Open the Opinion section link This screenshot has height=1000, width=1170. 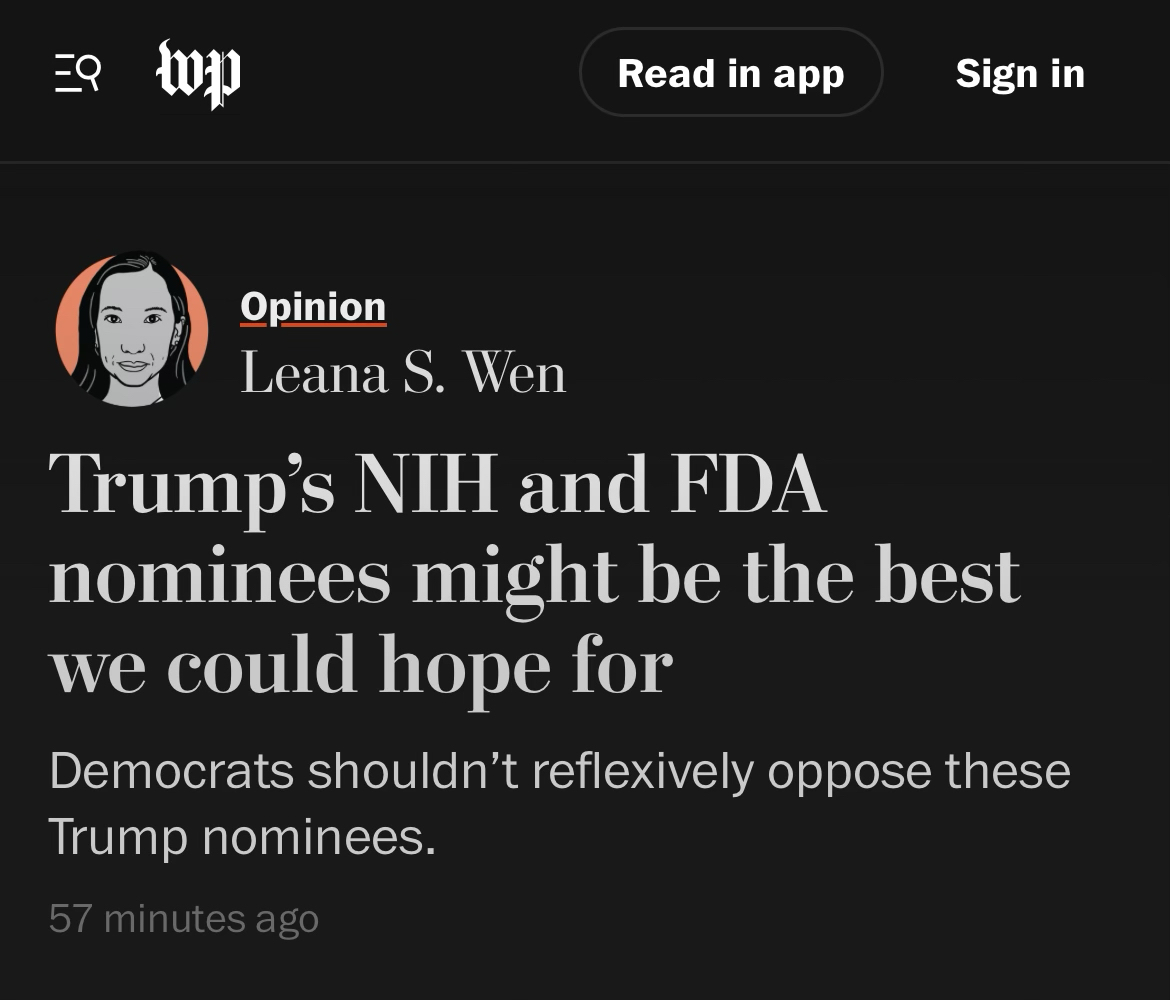tap(313, 307)
